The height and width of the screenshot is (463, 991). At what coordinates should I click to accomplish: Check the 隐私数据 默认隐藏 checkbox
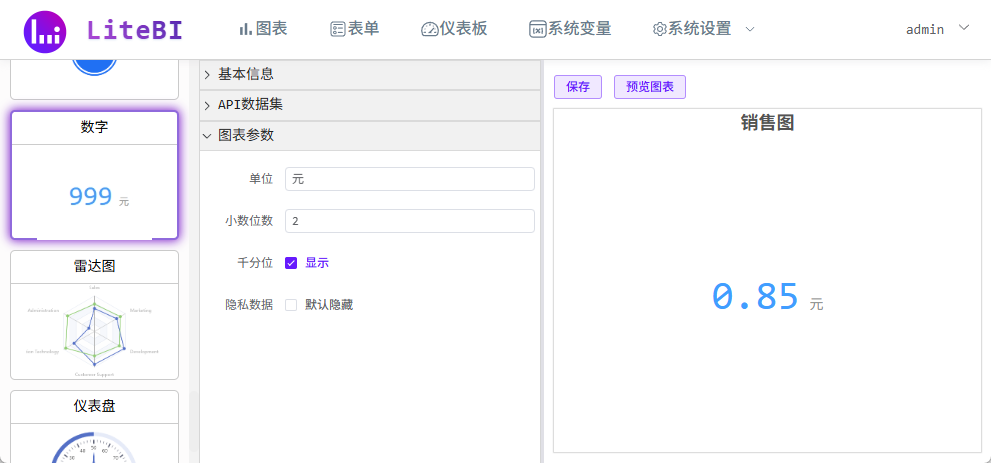pos(291,305)
